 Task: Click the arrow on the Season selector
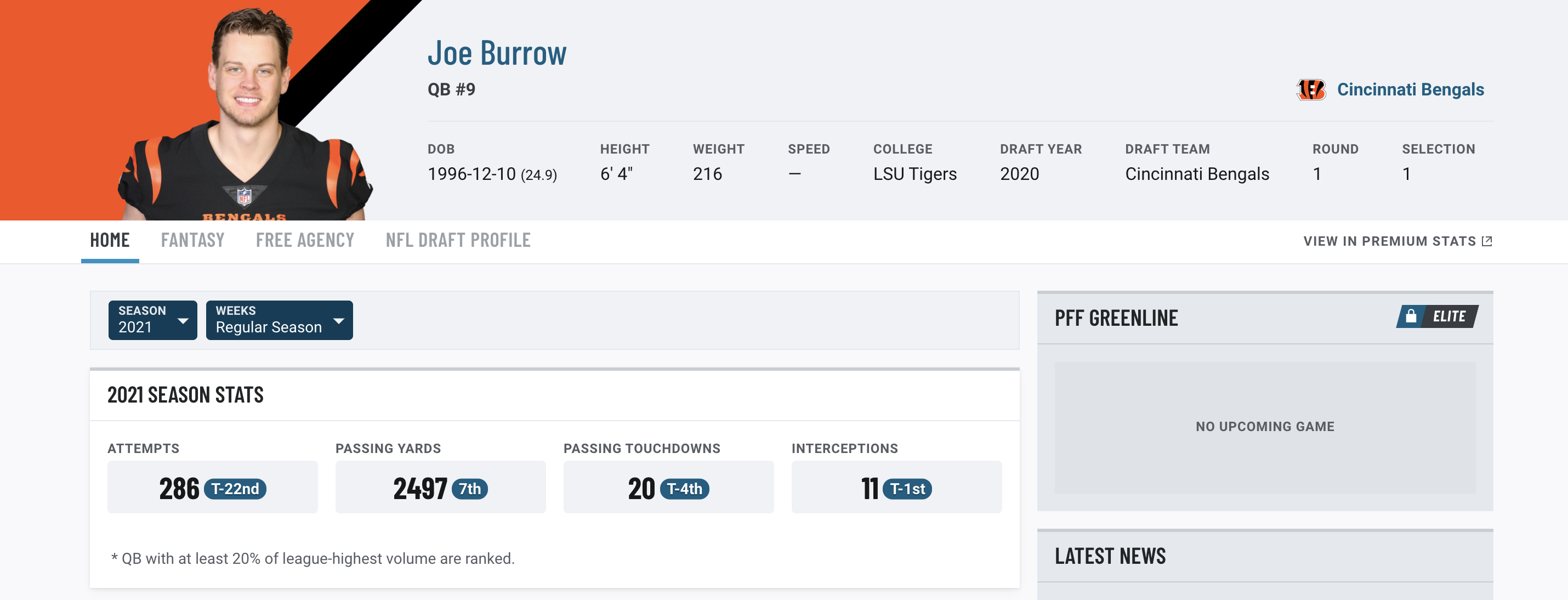coord(183,320)
